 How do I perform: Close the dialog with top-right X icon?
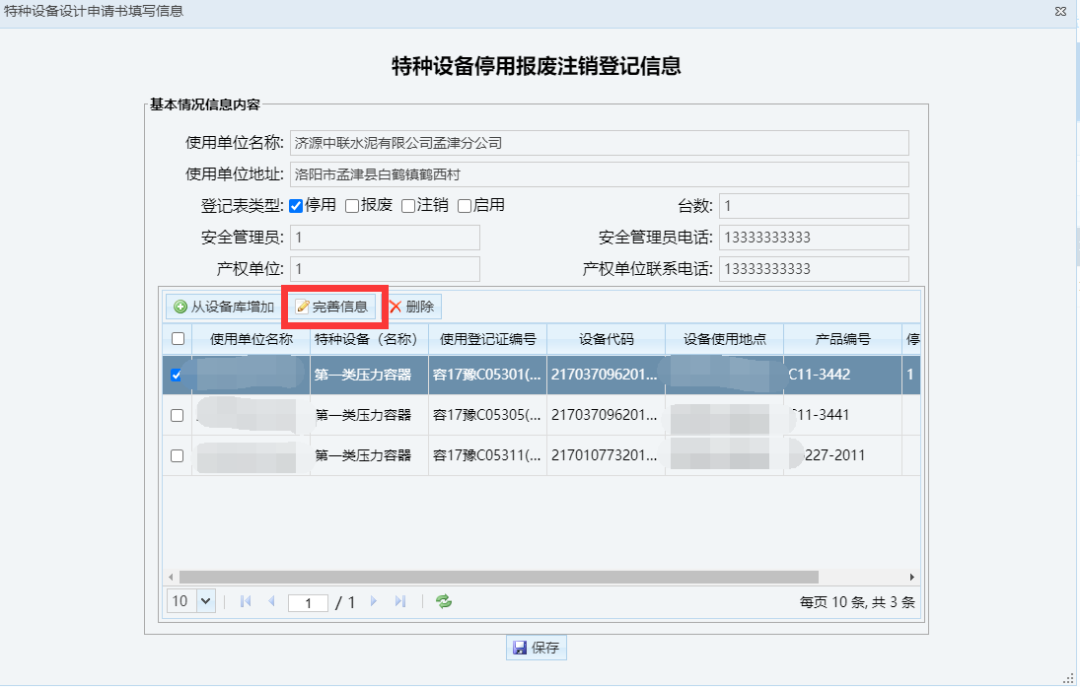(x=1061, y=11)
